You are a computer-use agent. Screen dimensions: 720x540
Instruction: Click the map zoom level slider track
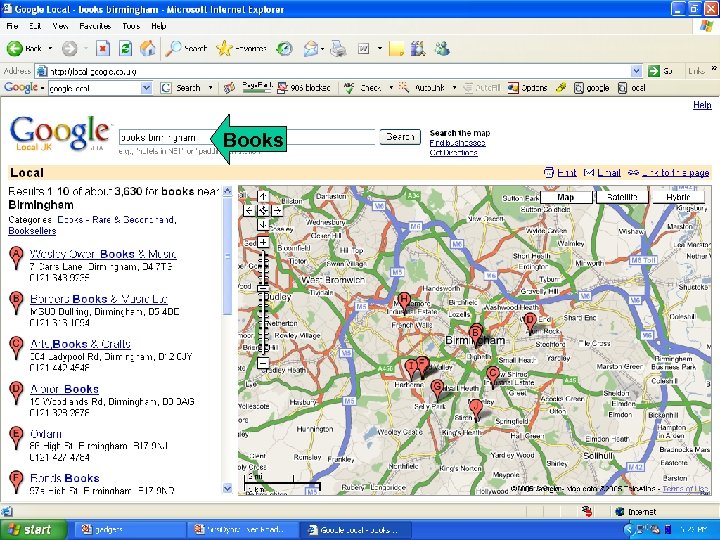tap(263, 303)
